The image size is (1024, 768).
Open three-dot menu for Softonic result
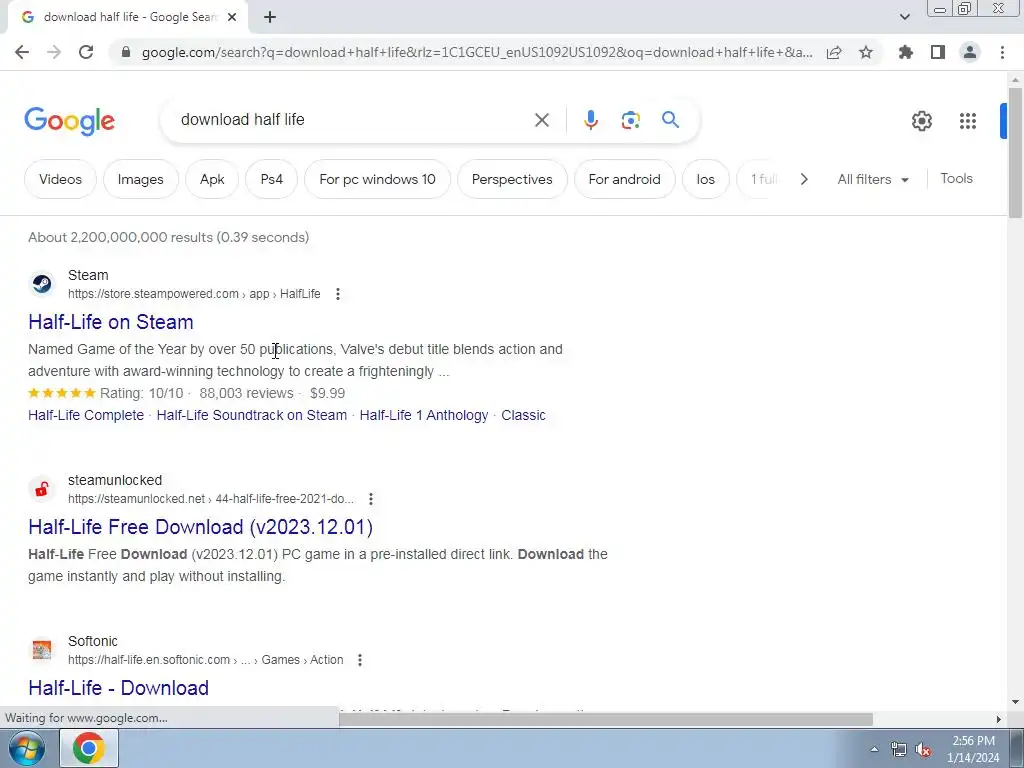point(360,660)
